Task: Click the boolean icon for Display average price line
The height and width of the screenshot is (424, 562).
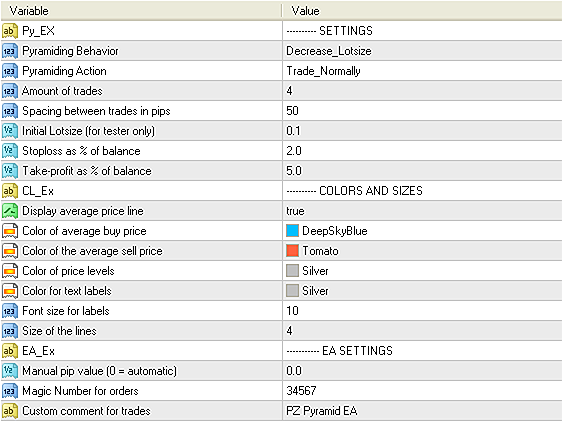Action: coord(10,211)
